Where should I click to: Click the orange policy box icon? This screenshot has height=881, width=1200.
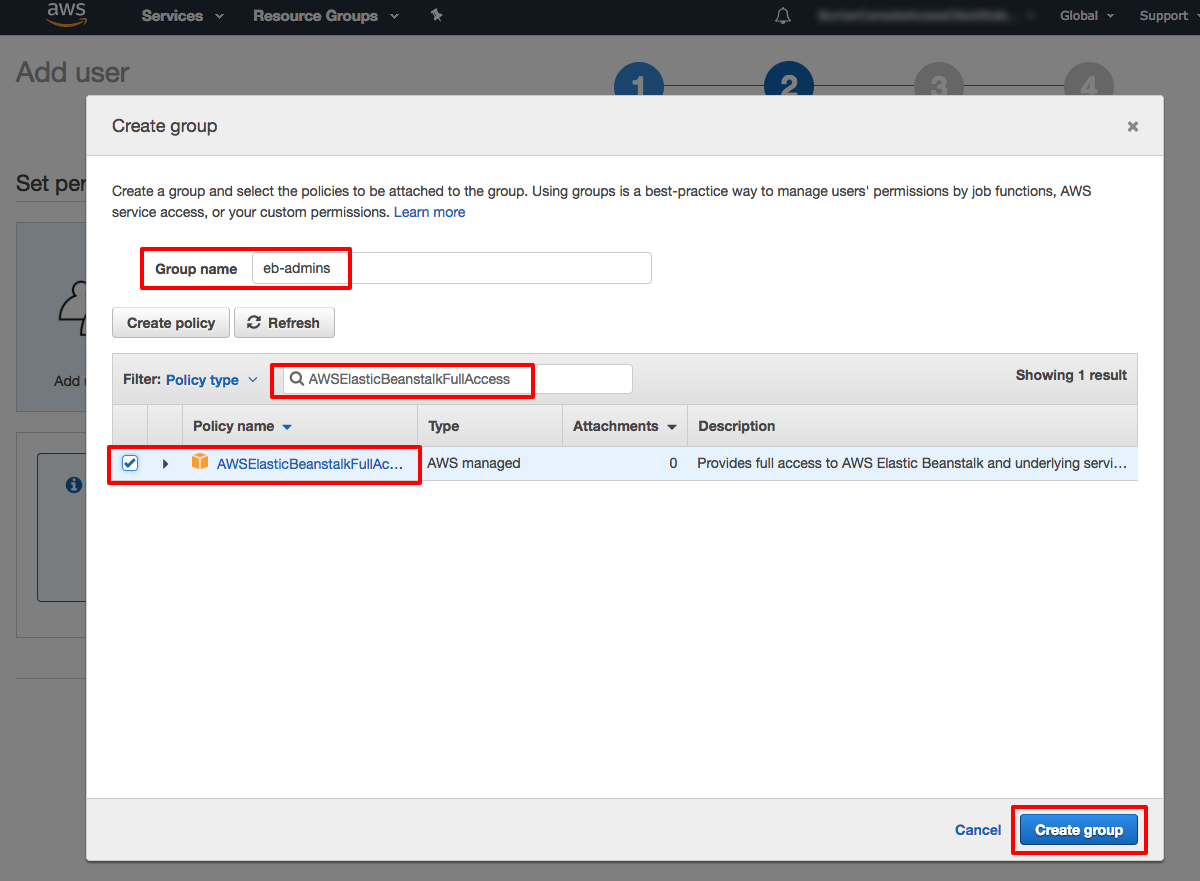[200, 462]
